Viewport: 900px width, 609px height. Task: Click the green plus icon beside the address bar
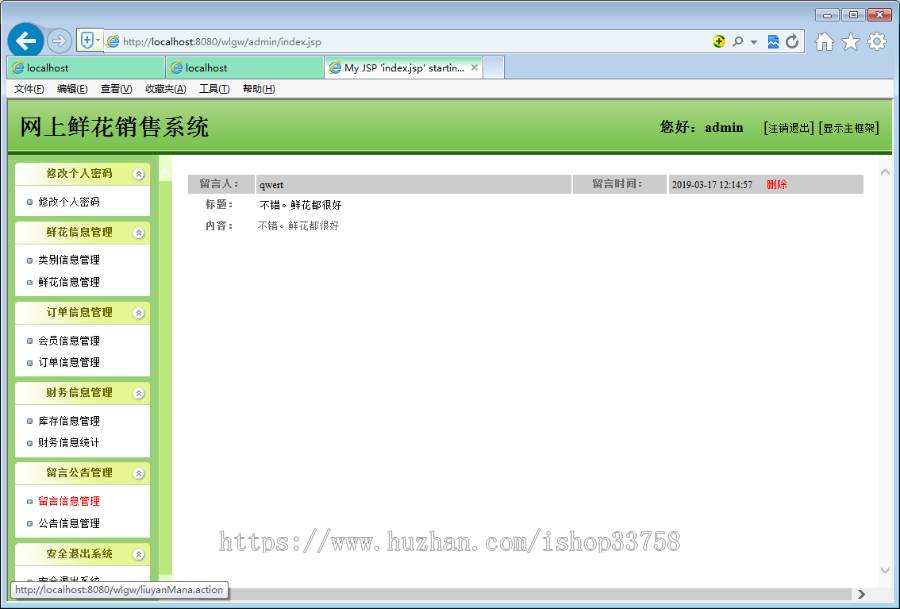tap(720, 42)
